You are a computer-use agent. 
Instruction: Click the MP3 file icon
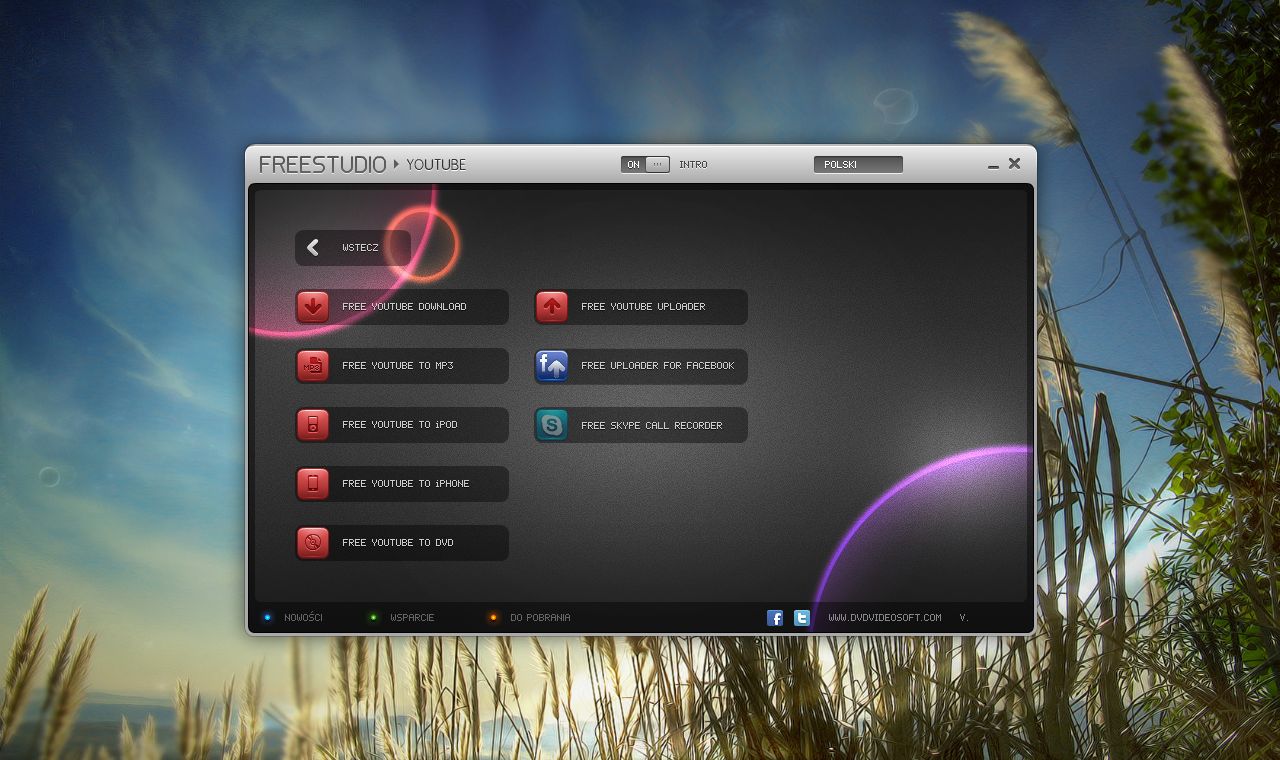coord(313,366)
